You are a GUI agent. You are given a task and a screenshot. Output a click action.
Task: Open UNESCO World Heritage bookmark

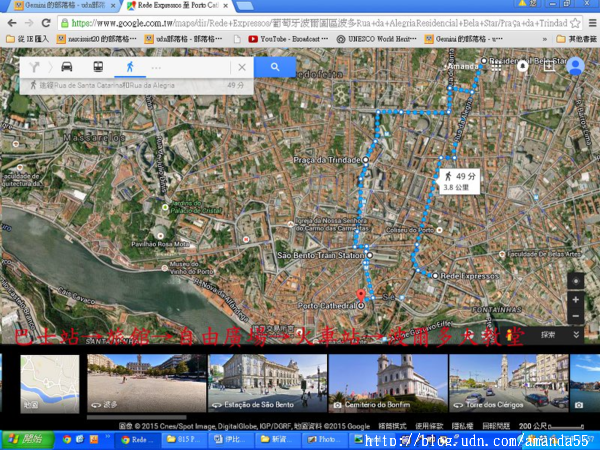coord(377,39)
